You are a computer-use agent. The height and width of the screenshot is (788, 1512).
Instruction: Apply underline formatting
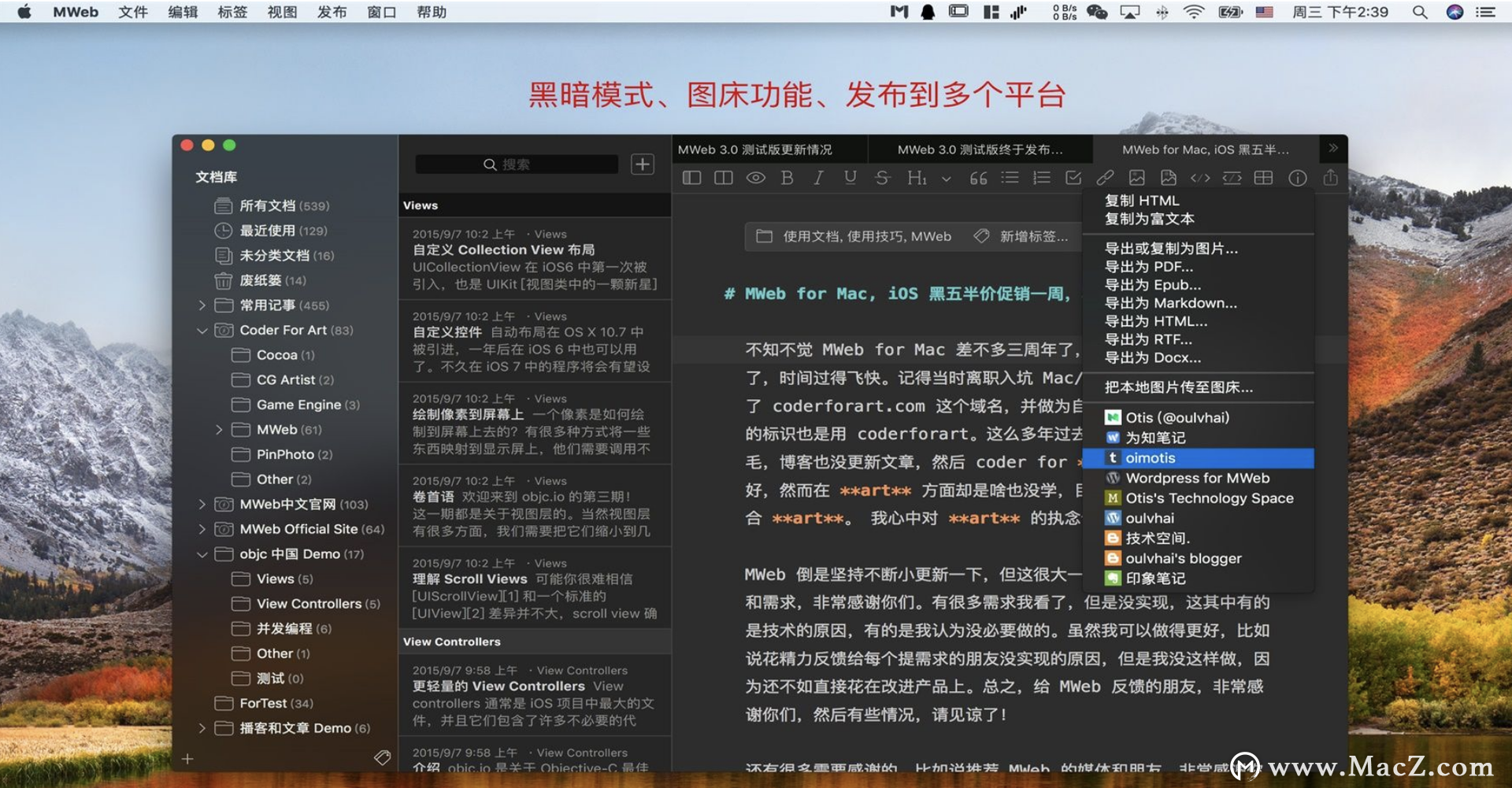click(x=850, y=178)
